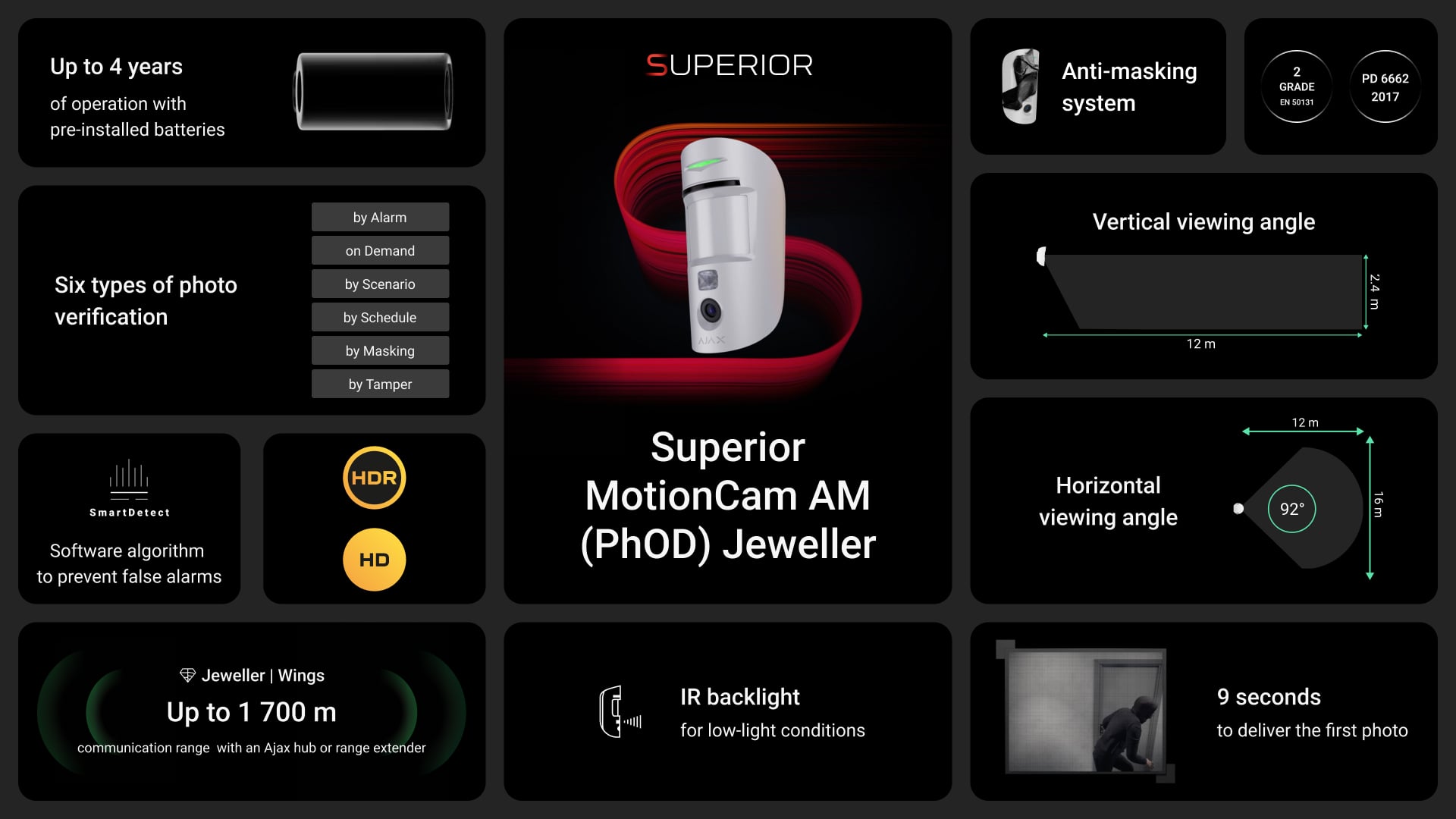Click the vertical viewing angle diagram
Screen dimensions: 1456x819
1200,290
